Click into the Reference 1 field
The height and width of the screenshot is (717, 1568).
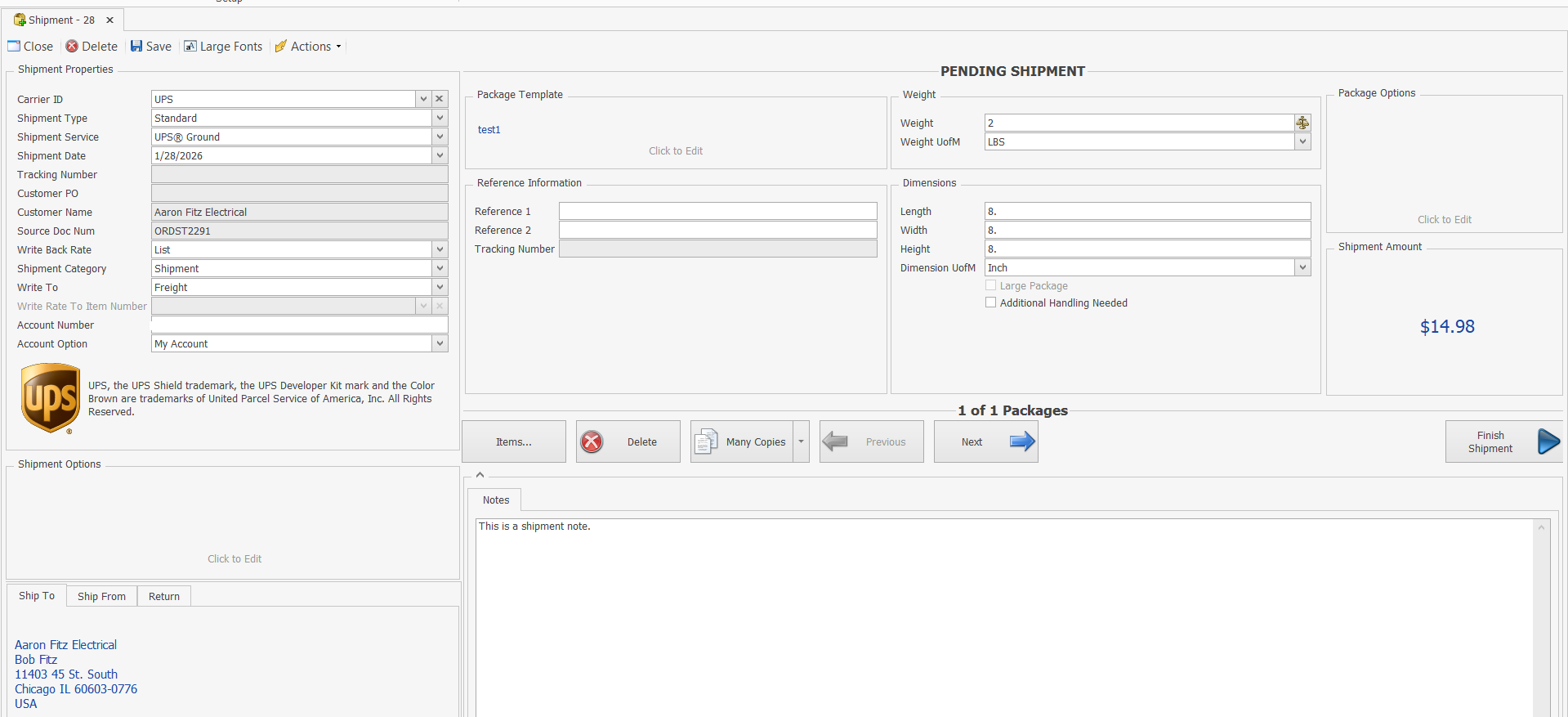[717, 211]
